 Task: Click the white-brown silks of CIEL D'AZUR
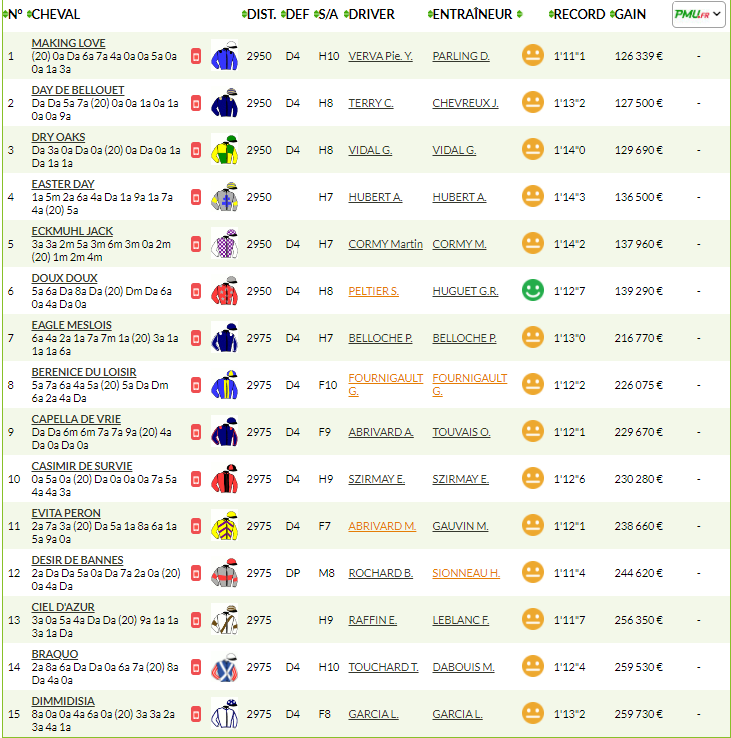point(225,620)
